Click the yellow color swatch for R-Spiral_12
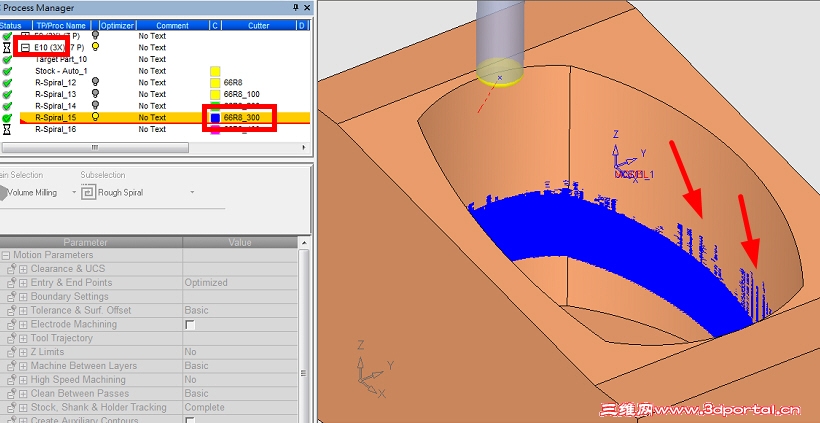Viewport: 820px width, 423px height. tap(215, 83)
